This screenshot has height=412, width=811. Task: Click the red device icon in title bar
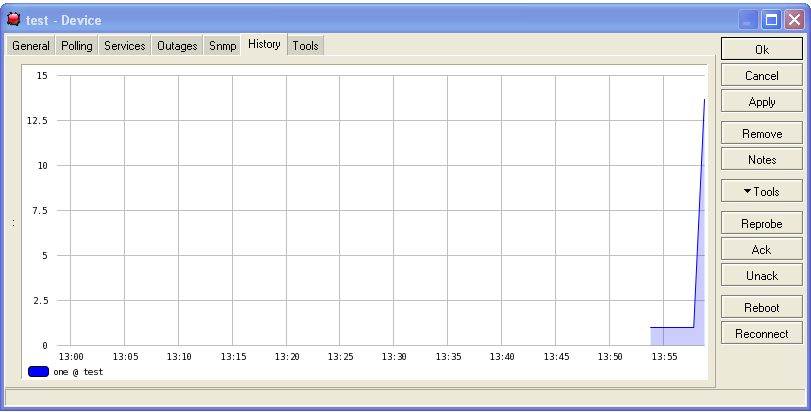tap(13, 20)
